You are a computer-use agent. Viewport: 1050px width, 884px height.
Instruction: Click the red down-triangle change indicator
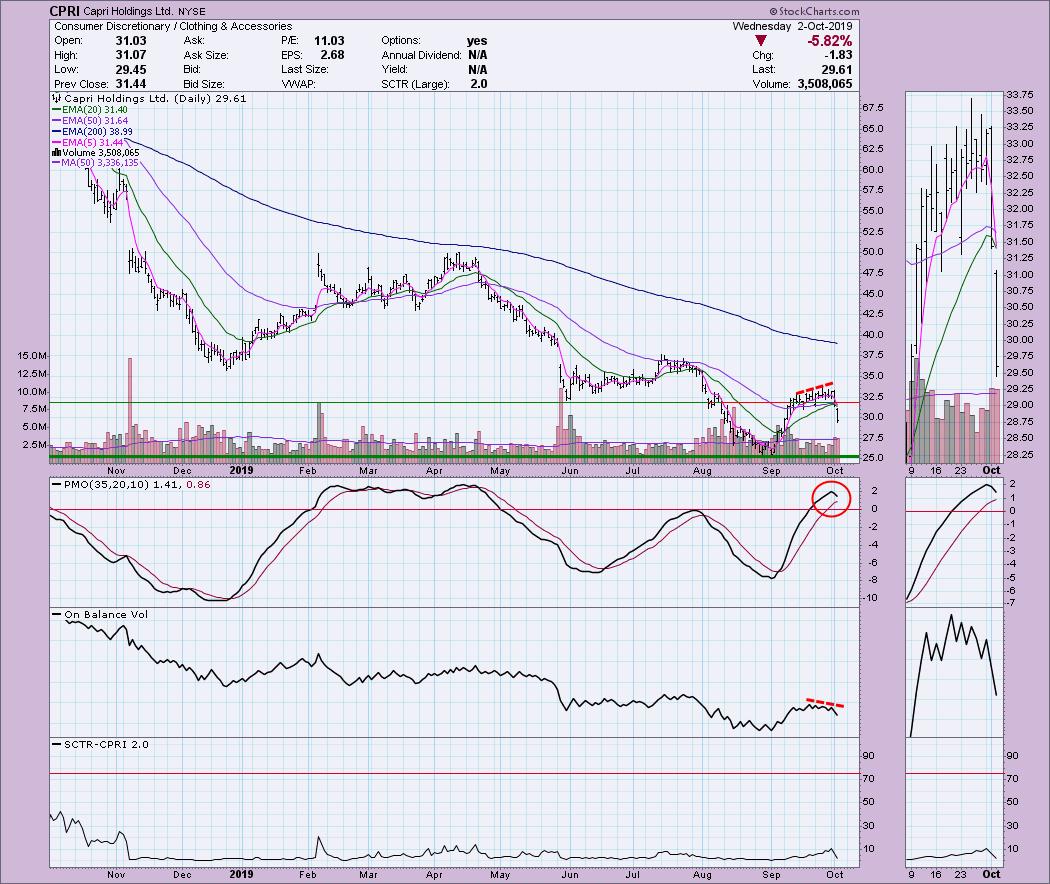(763, 39)
